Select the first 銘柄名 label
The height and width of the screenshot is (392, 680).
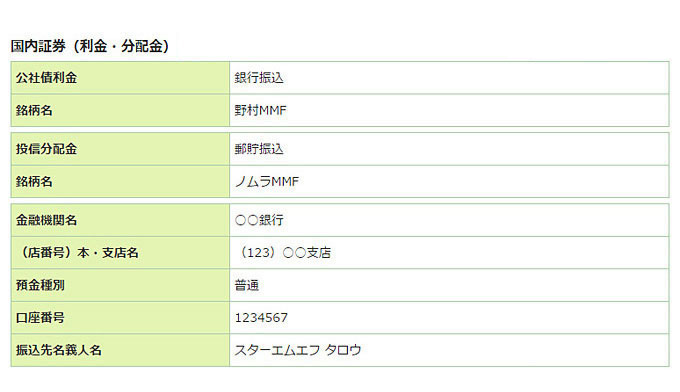(34, 111)
